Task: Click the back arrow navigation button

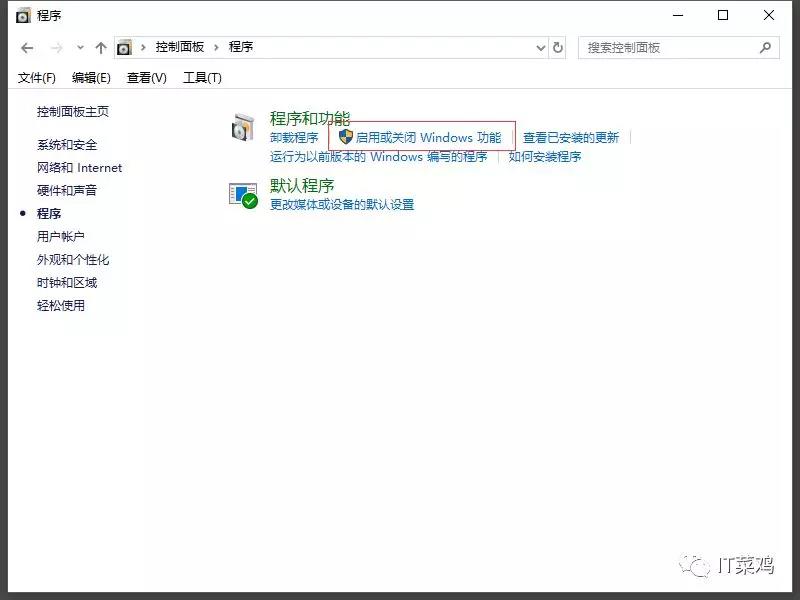Action: [27, 48]
